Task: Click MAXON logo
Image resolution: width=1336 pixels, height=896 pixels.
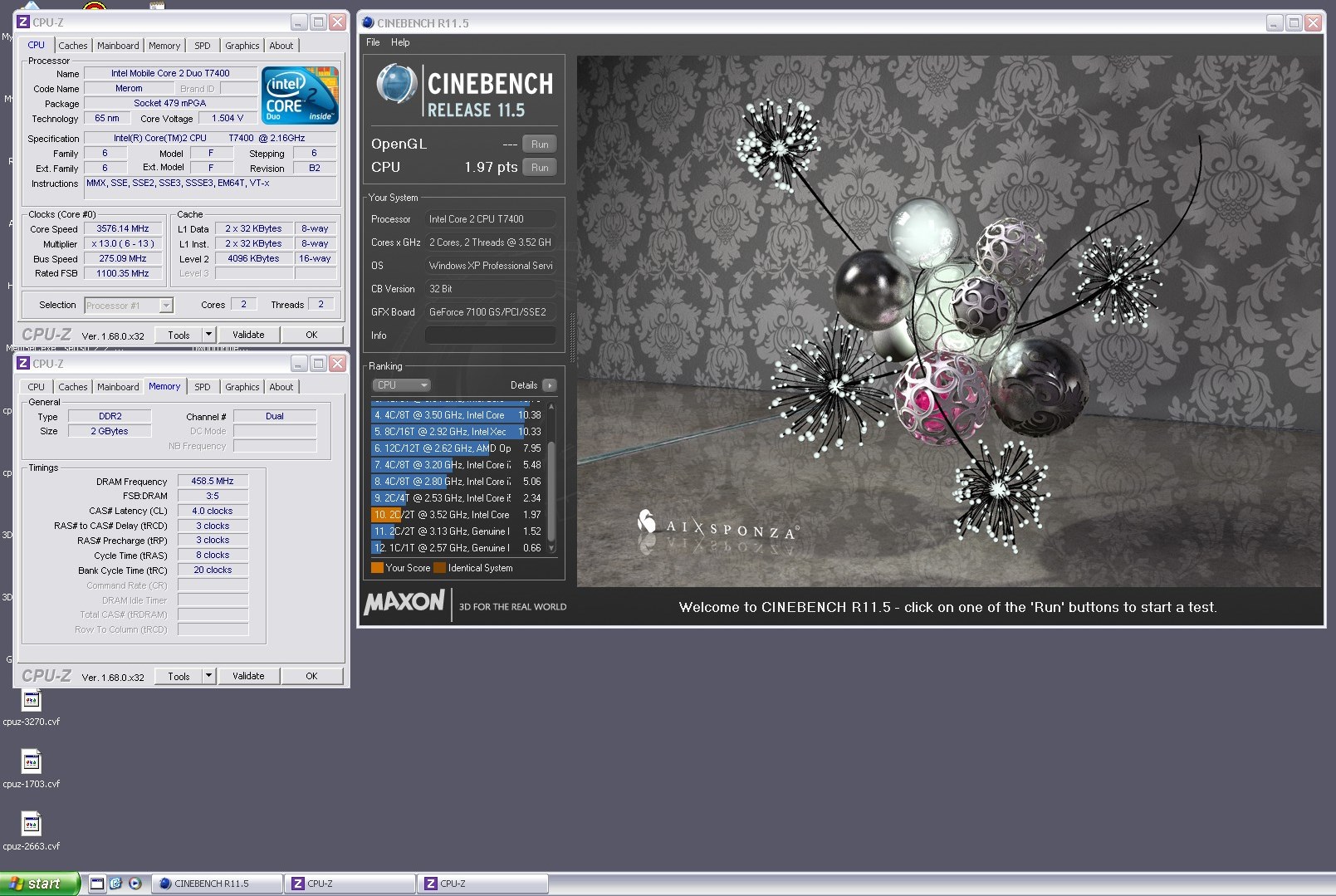Action: [x=404, y=602]
